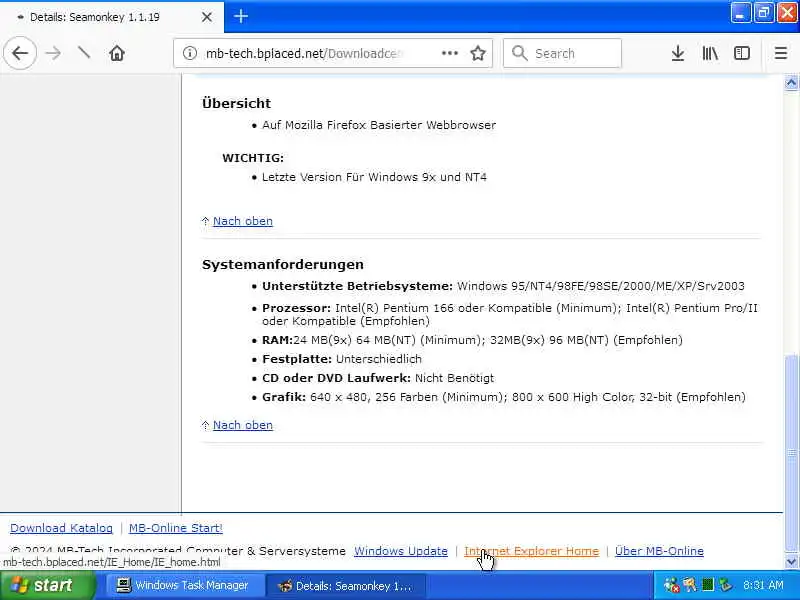Toggle the browser sidebar
This screenshot has width=800, height=600.
tap(742, 53)
